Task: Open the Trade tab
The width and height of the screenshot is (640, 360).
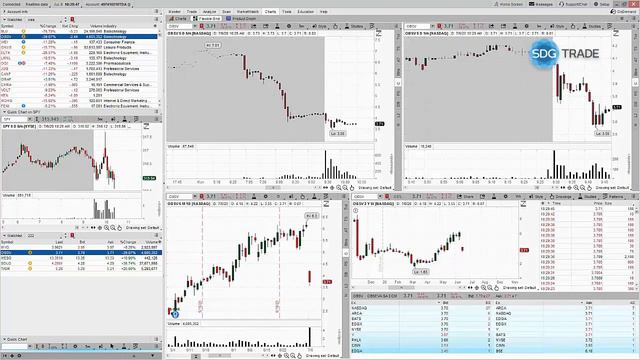Action: (x=192, y=11)
